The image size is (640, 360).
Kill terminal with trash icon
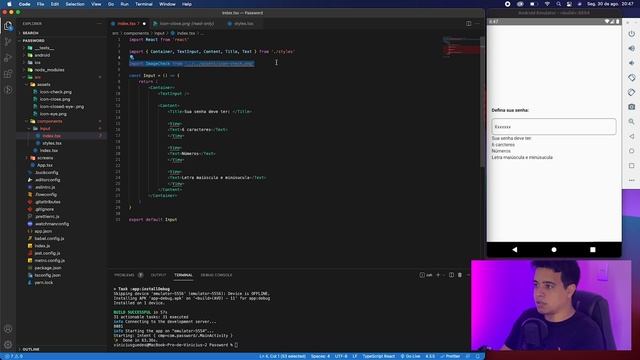(x=460, y=275)
